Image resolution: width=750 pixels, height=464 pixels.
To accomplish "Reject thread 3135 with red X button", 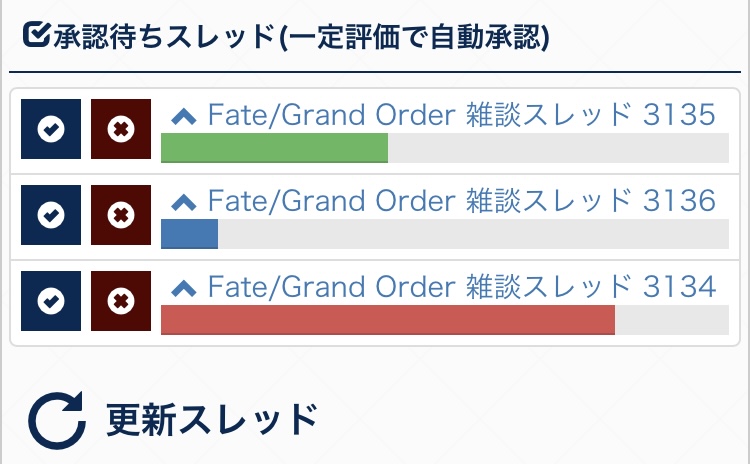I will tap(121, 129).
